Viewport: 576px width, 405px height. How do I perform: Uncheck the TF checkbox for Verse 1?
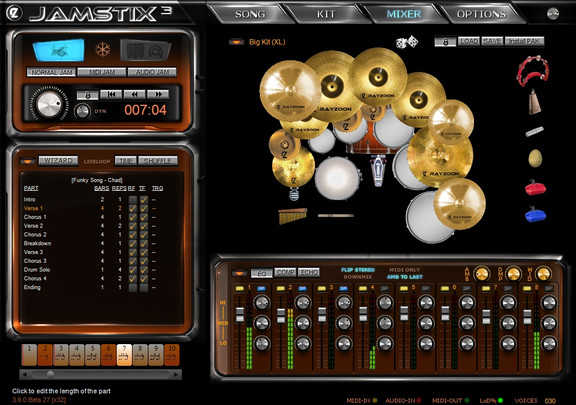[144, 208]
